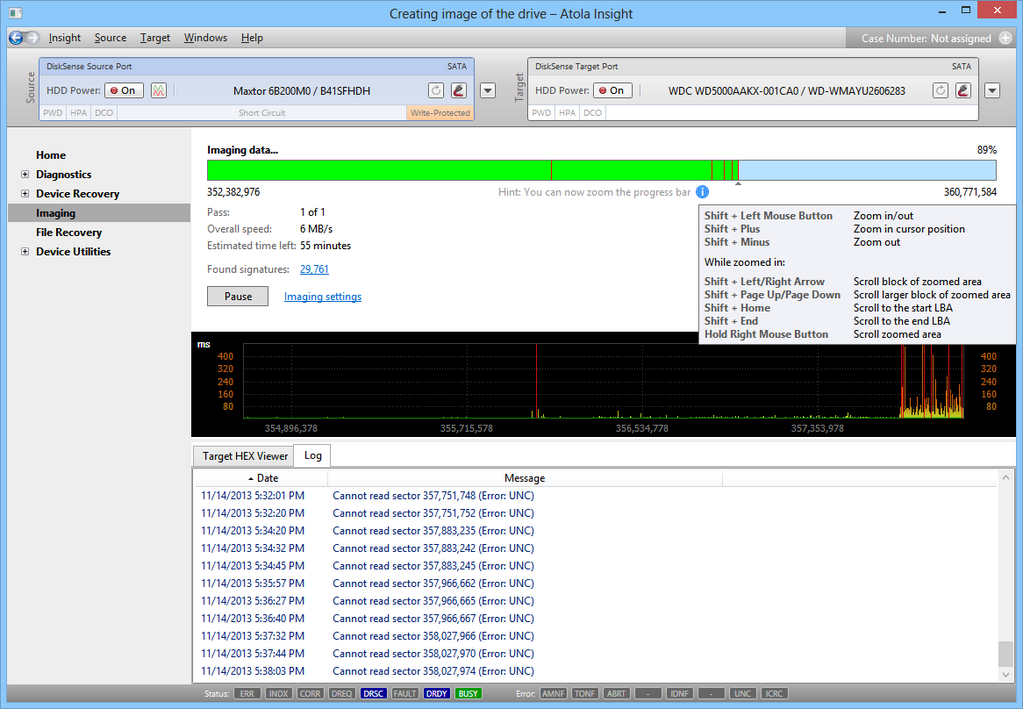The image size is (1023, 709).
Task: Switch to Target HEX Viewer tab
Action: pyautogui.click(x=245, y=456)
